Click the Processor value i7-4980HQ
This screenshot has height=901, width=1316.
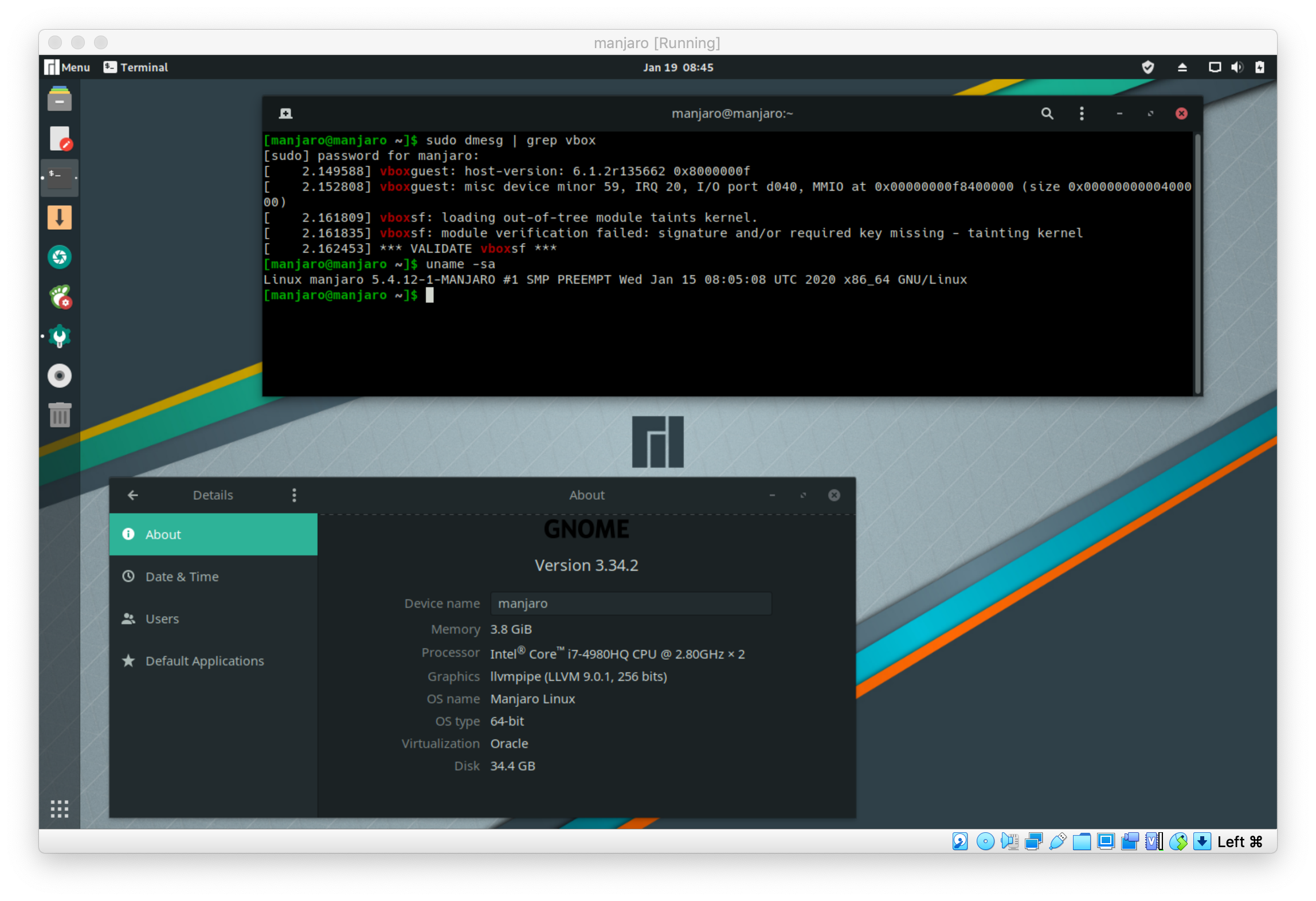point(617,653)
